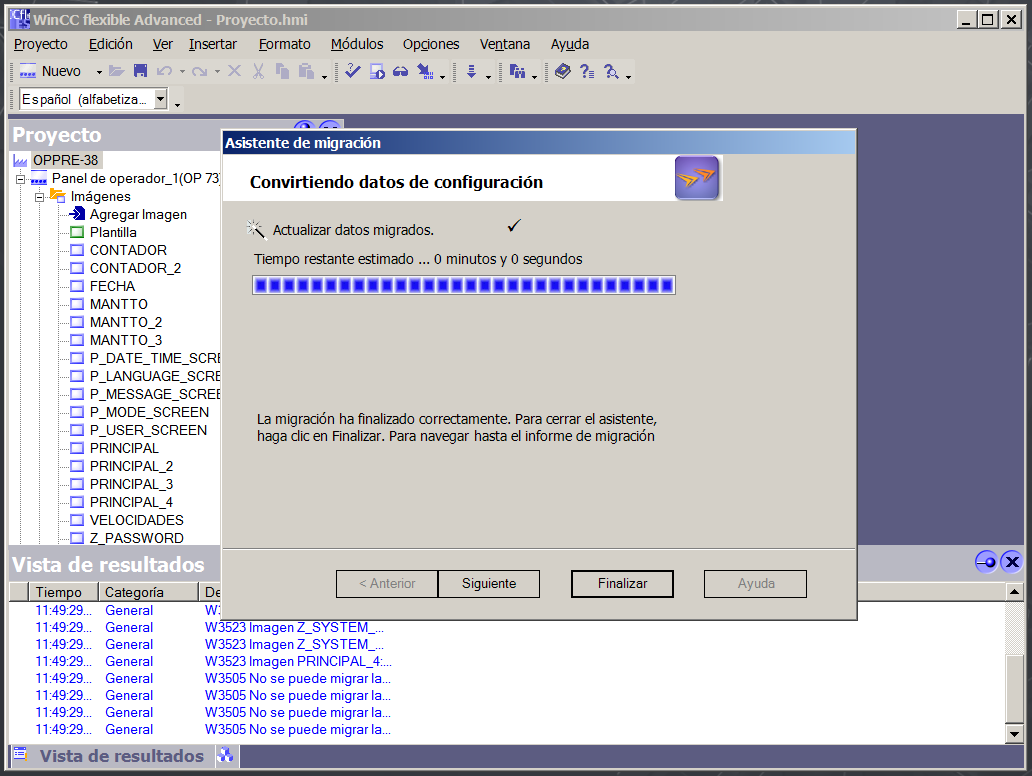The height and width of the screenshot is (776, 1032).
Task: Click the Delete X icon in the toolbar
Action: point(234,71)
